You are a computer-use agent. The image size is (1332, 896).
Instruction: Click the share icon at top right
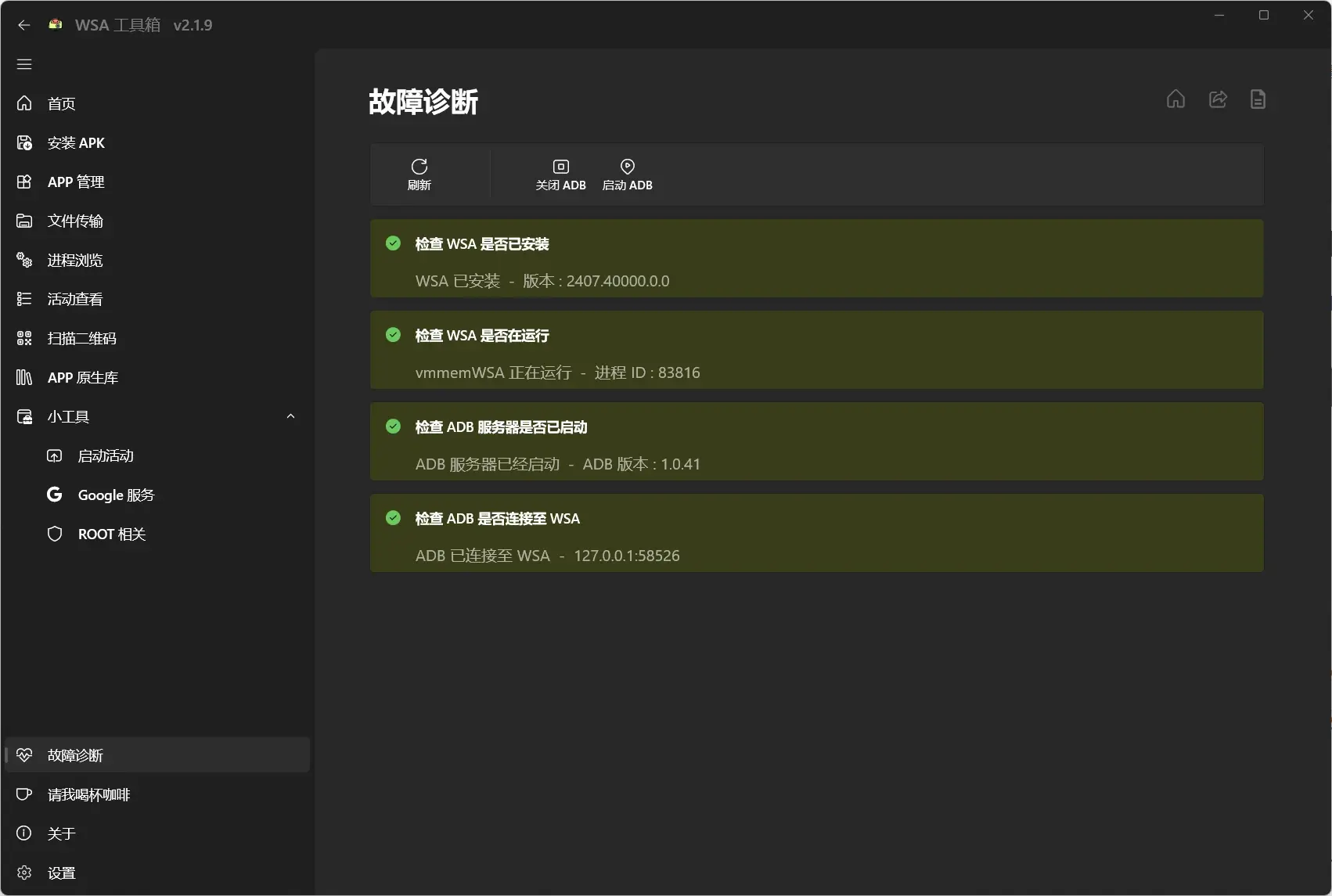pyautogui.click(x=1218, y=99)
